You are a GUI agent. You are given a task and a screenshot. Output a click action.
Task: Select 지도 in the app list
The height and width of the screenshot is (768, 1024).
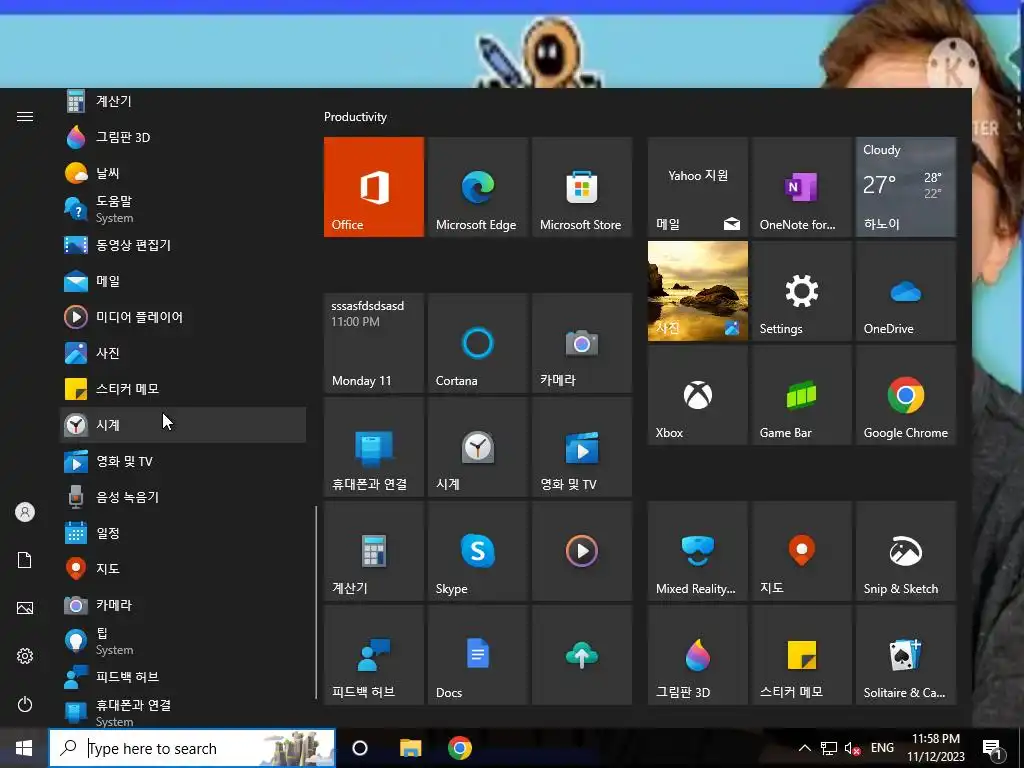click(x=183, y=569)
